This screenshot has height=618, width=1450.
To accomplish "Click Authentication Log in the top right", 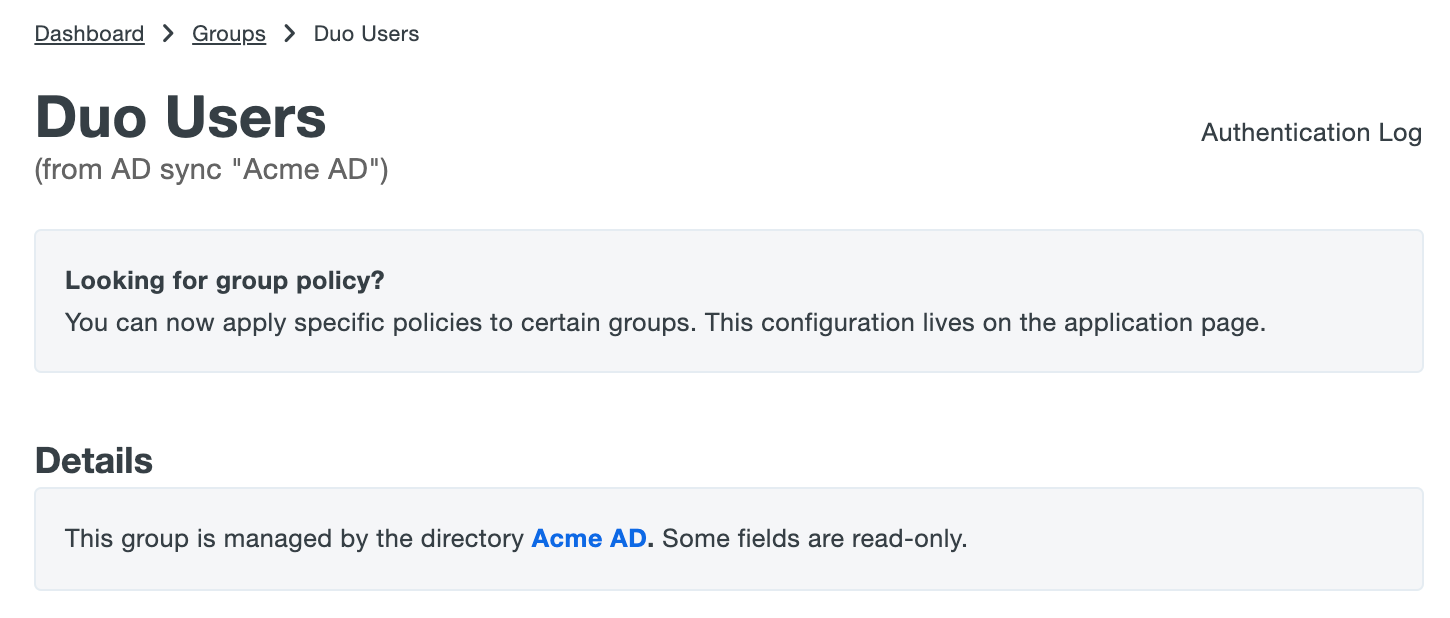I will pyautogui.click(x=1311, y=132).
